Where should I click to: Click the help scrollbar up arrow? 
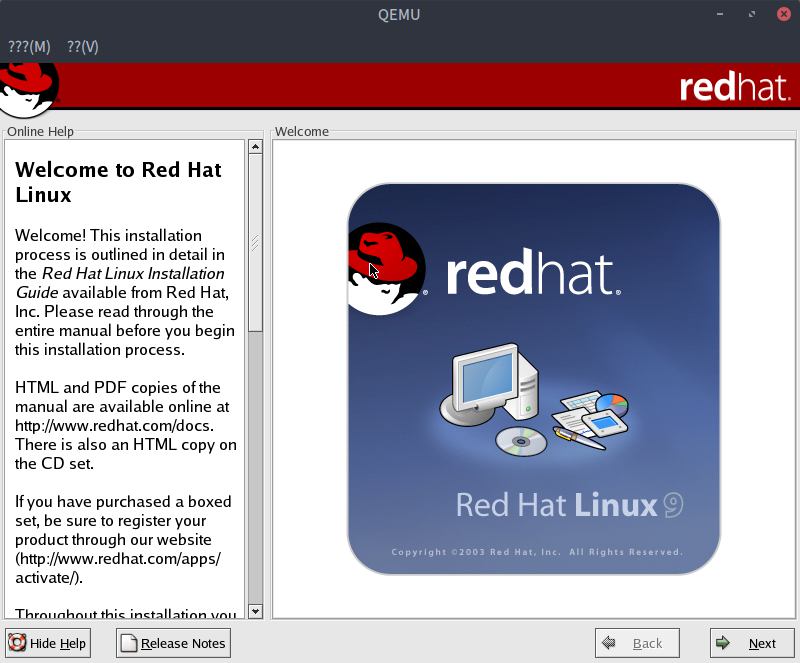255,147
